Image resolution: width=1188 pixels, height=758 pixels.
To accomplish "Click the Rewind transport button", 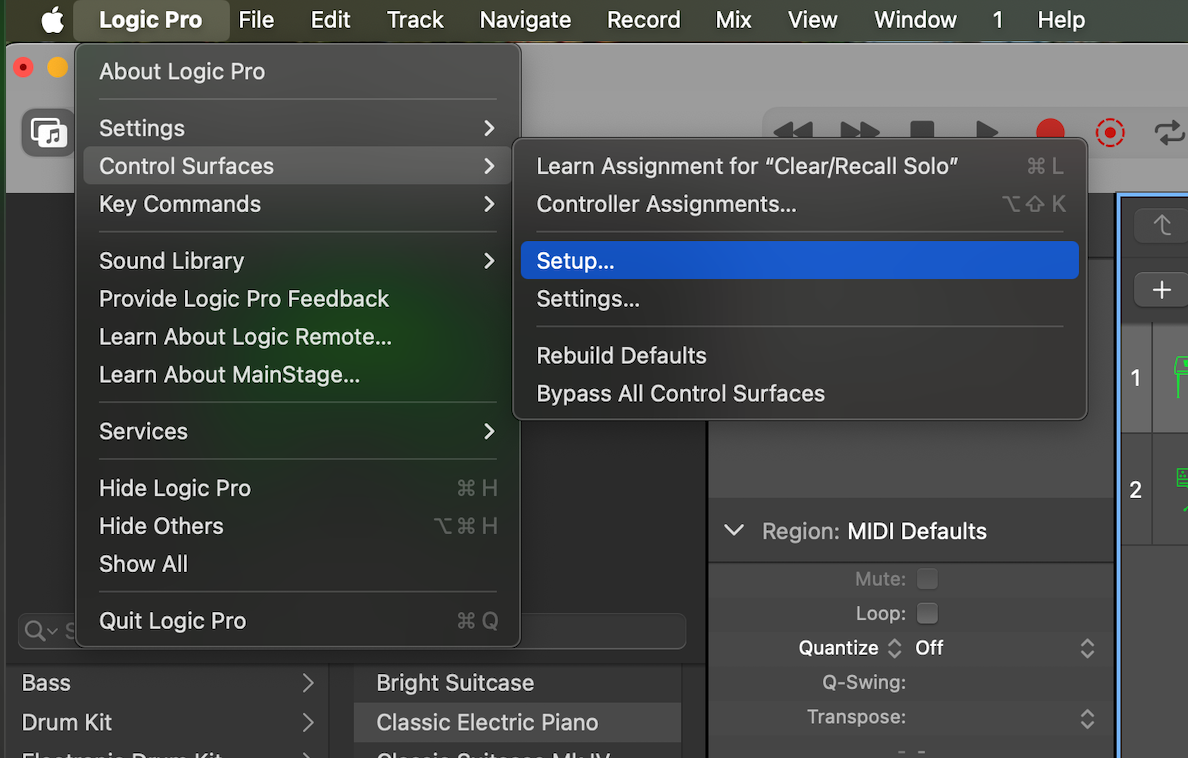I will tap(793, 131).
